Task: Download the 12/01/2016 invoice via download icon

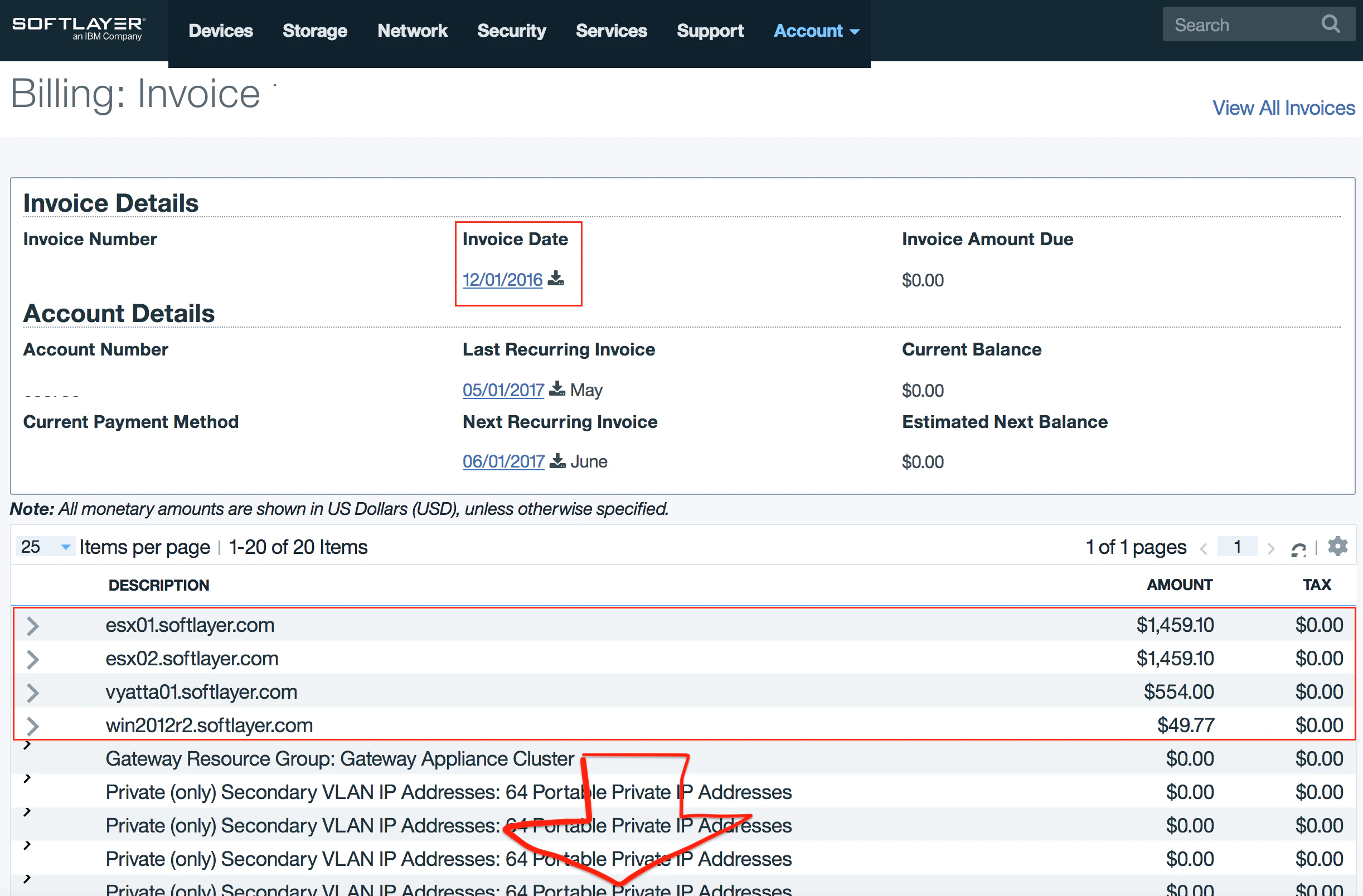Action: (x=555, y=279)
